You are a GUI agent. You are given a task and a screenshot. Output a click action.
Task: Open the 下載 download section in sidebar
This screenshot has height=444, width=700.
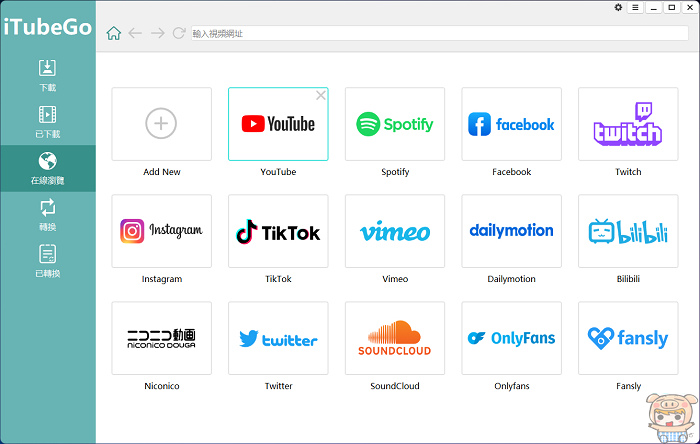point(47,75)
